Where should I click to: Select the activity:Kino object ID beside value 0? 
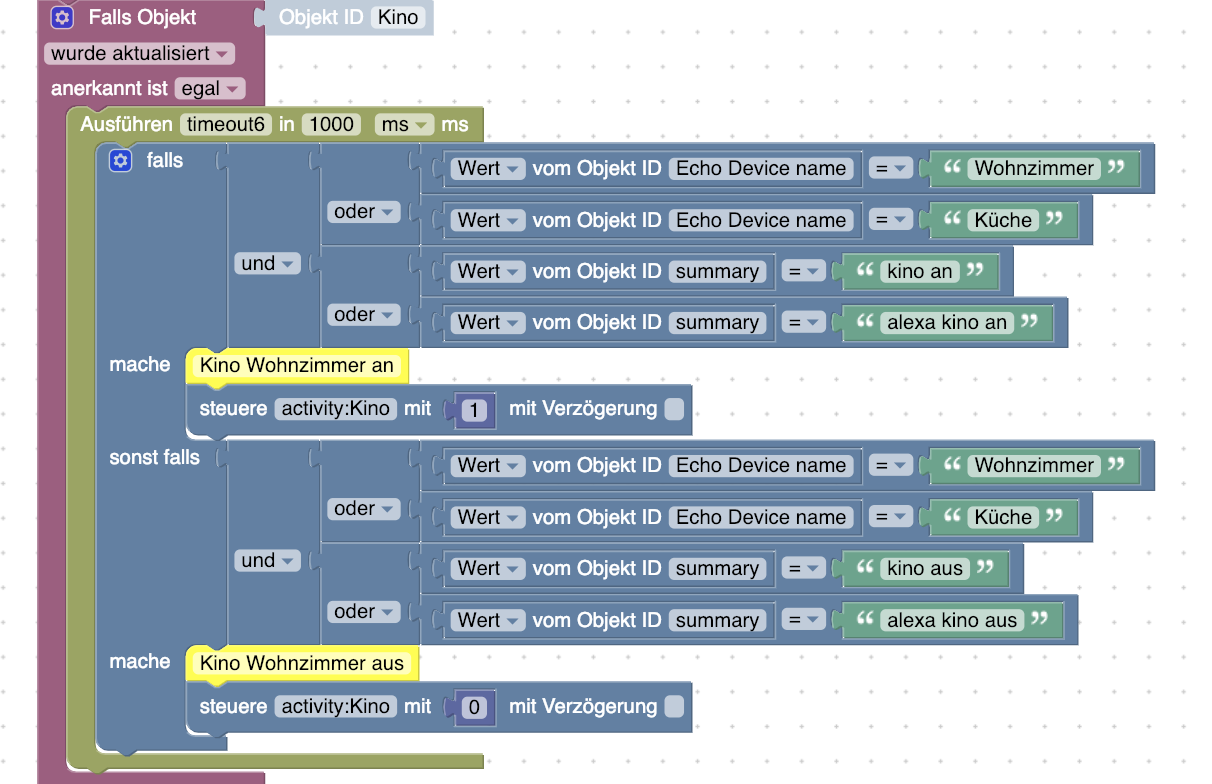pyautogui.click(x=335, y=707)
